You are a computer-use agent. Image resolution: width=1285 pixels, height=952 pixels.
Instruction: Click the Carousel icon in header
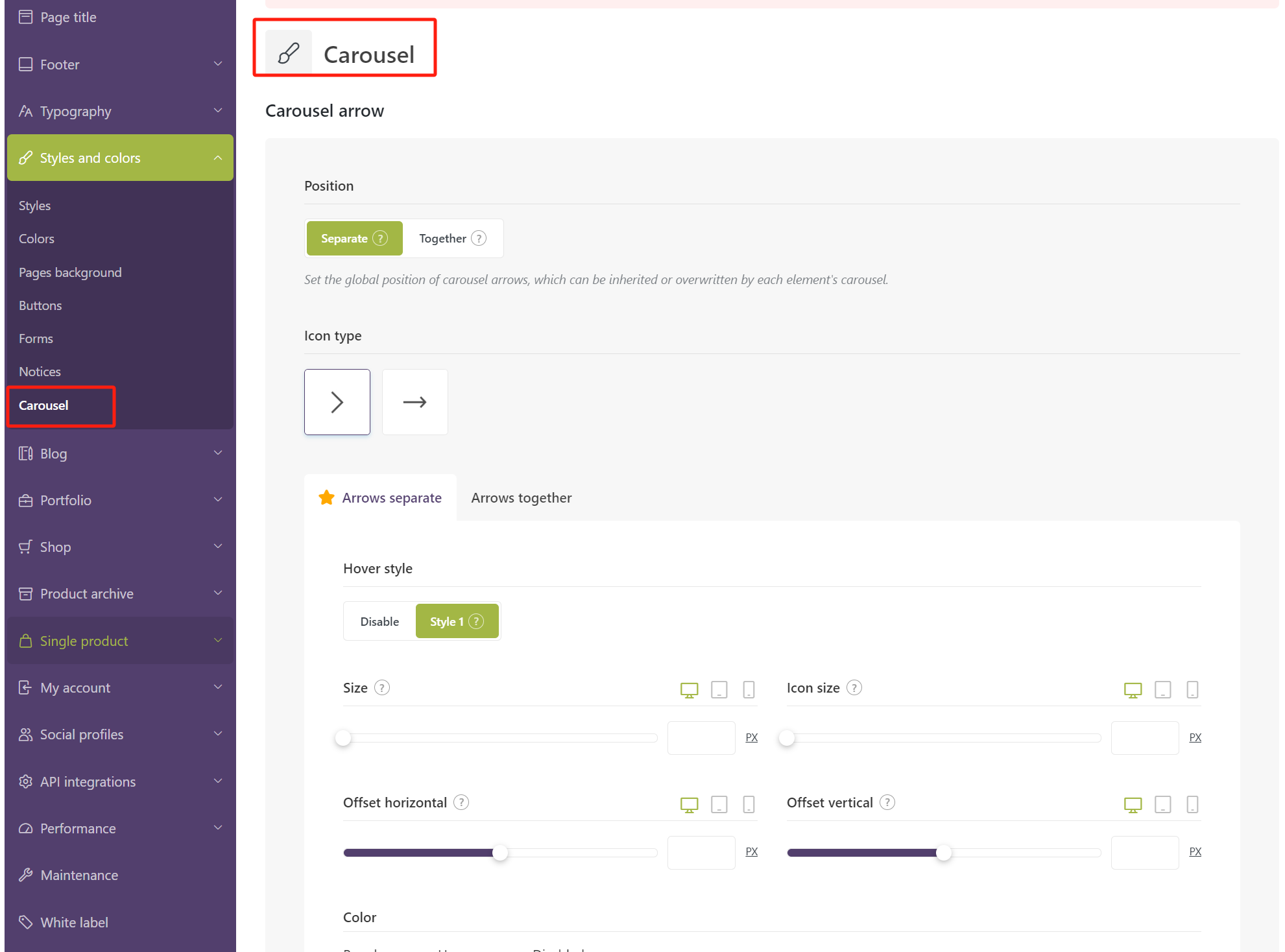tap(287, 53)
